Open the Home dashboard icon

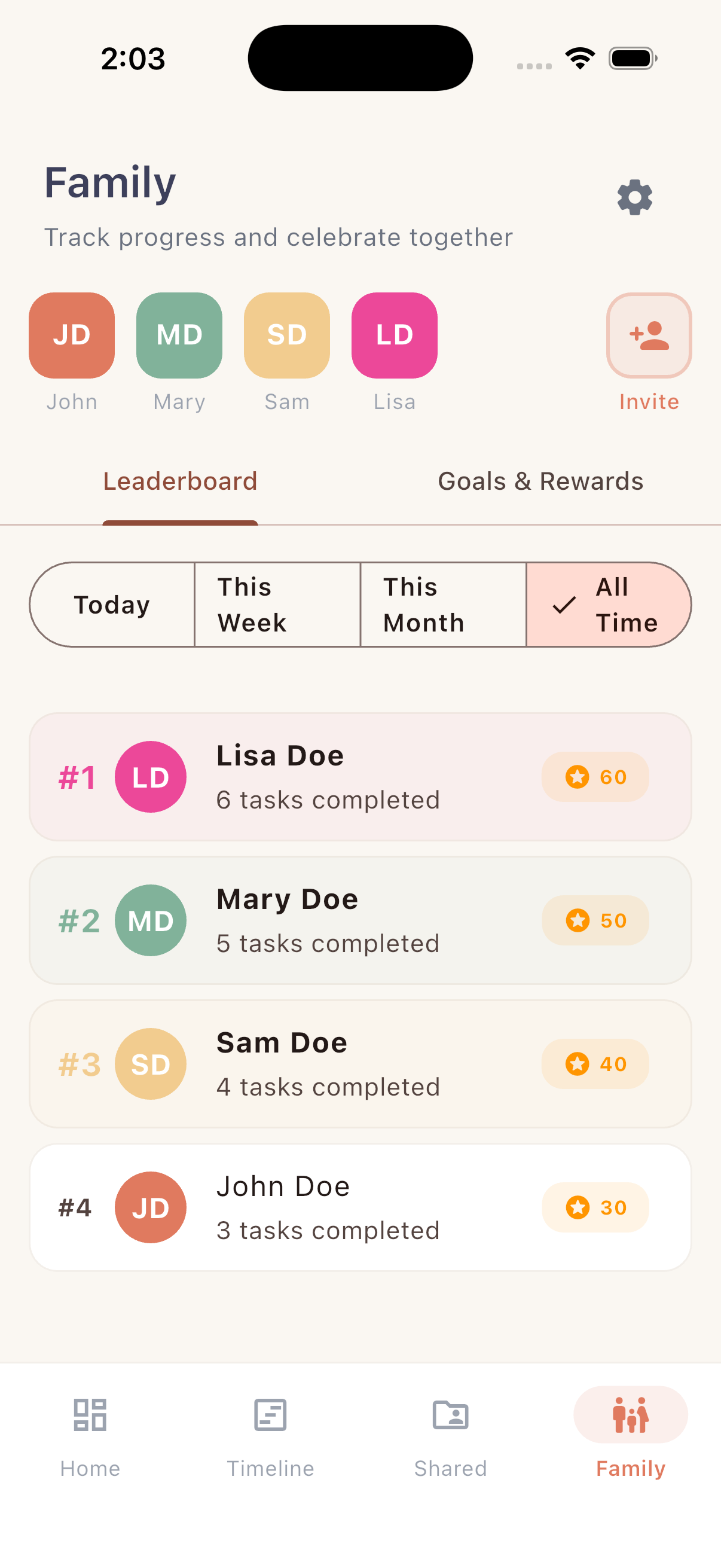[x=90, y=1415]
